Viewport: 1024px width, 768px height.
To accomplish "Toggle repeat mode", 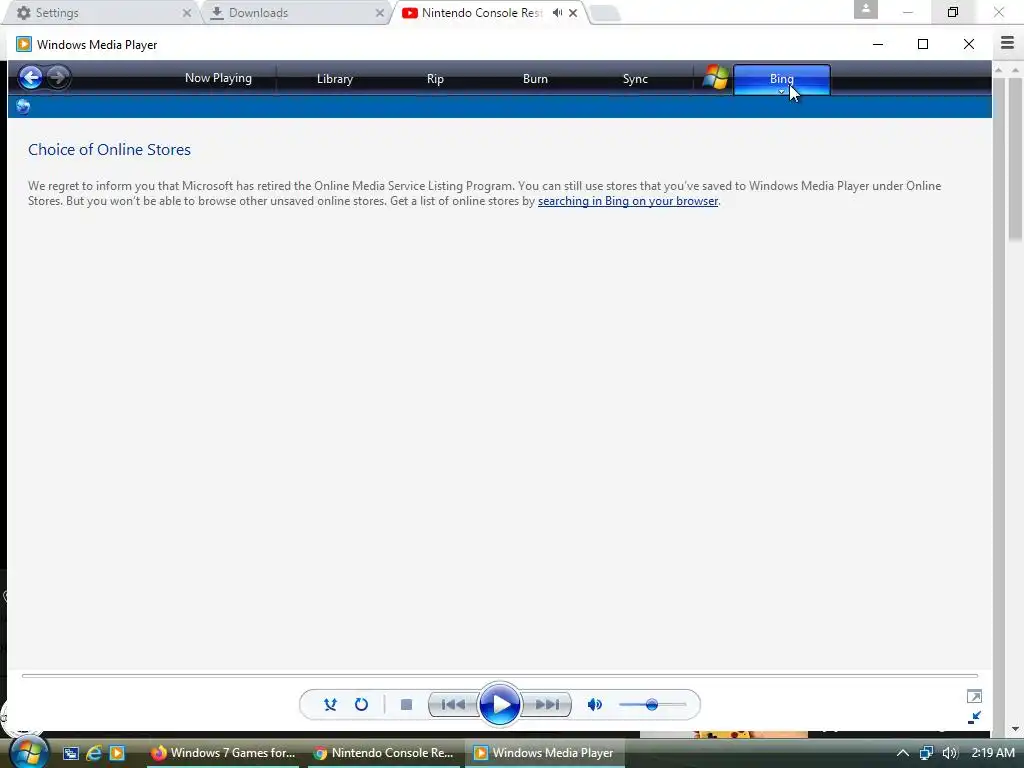I will click(361, 705).
